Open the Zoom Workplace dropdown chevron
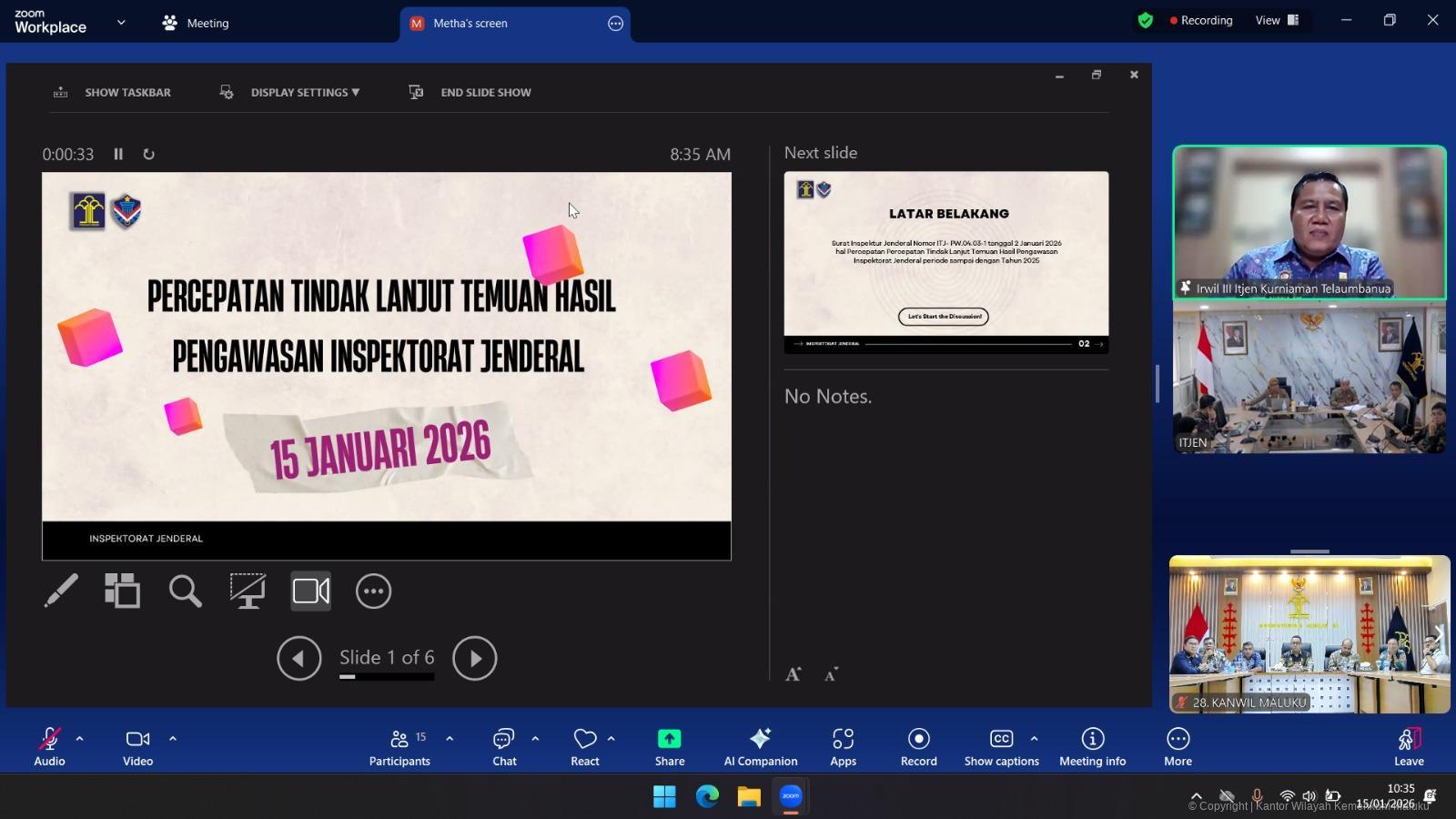1456x819 pixels. coord(121,23)
